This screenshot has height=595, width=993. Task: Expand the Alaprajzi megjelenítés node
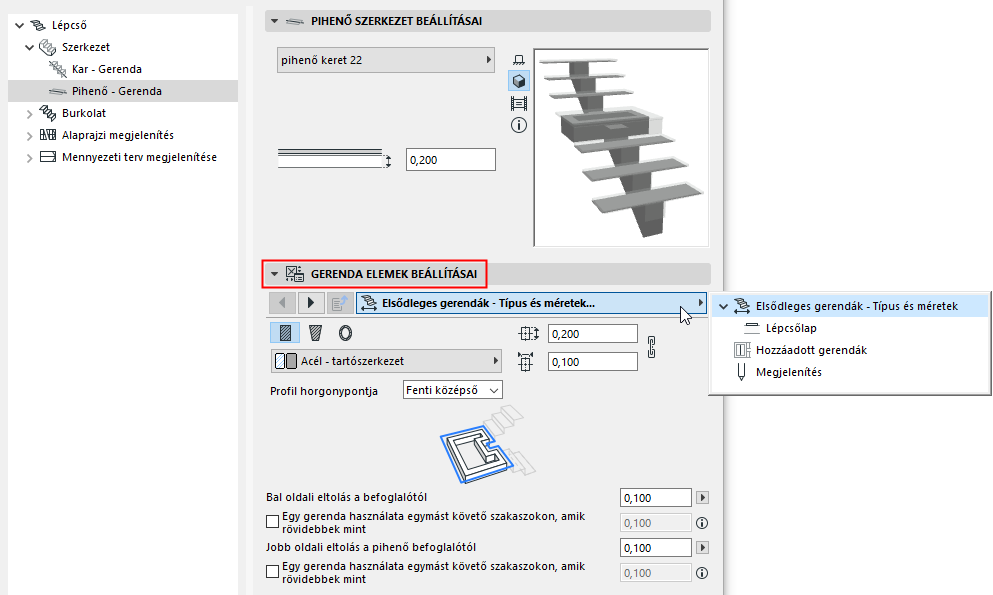pos(30,135)
